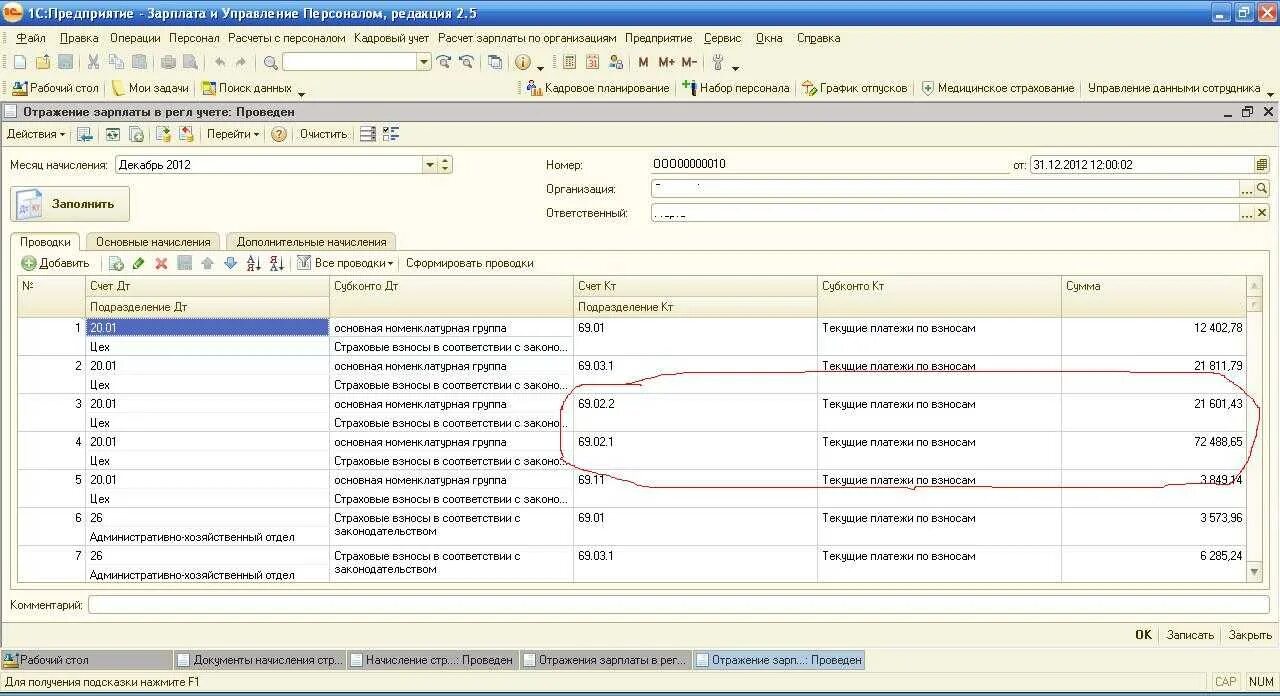Open График отпусков from the toolbar
The width and height of the screenshot is (1280, 696).
click(x=855, y=88)
